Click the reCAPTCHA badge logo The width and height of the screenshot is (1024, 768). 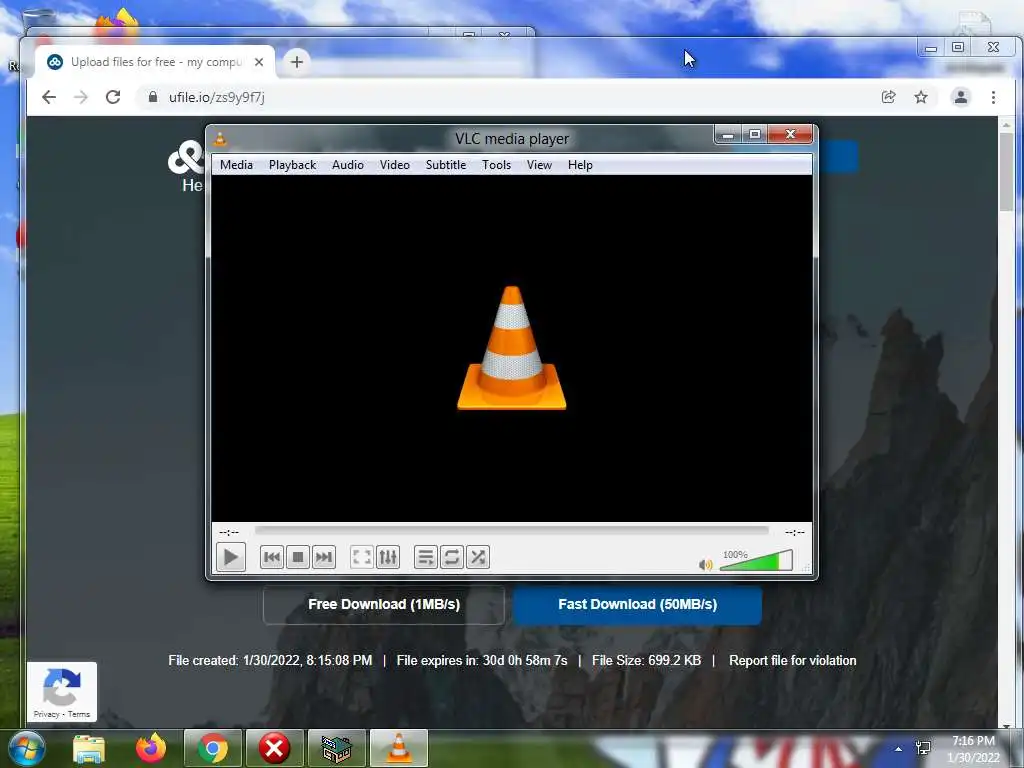pyautogui.click(x=61, y=686)
